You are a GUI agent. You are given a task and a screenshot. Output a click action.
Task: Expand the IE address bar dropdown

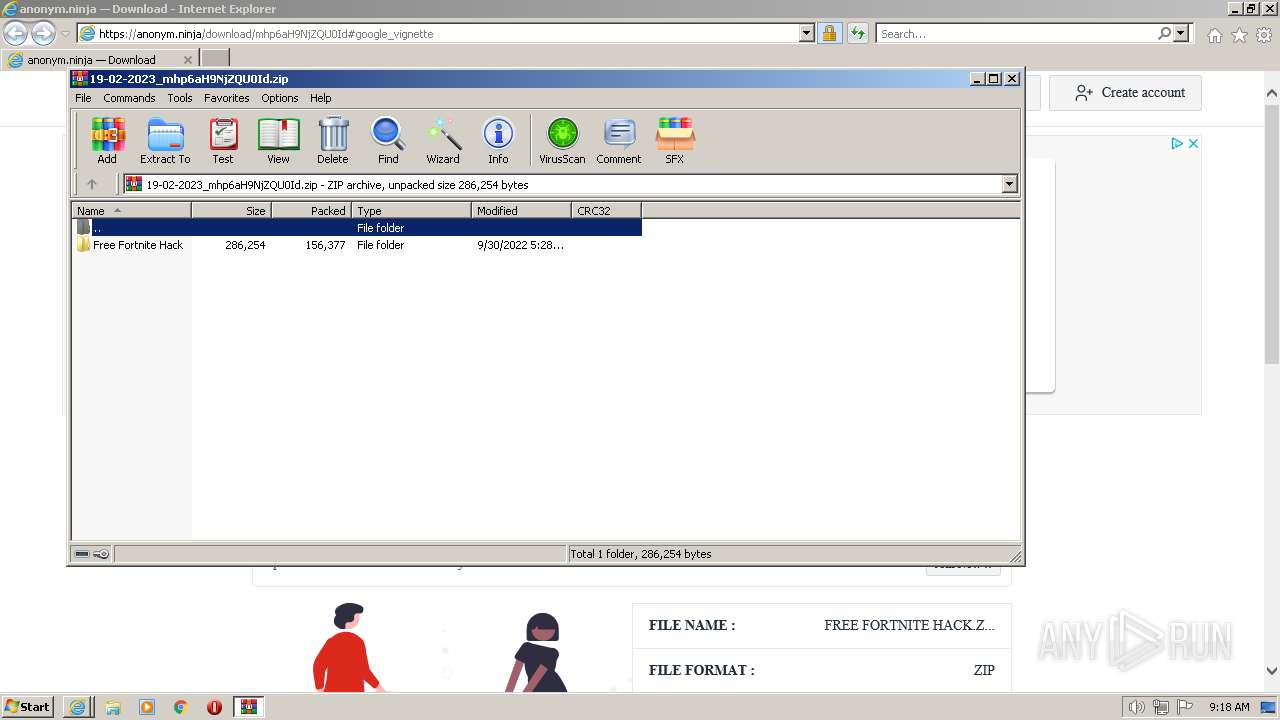pos(807,33)
